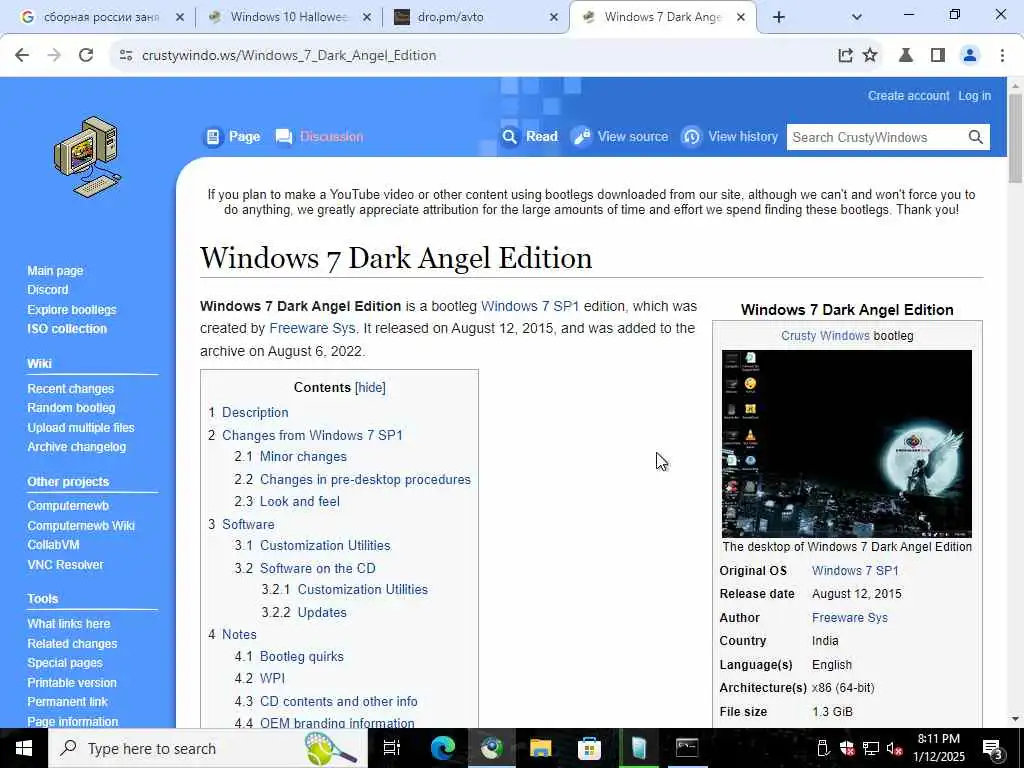Open CollabVM sidebar link
The height and width of the screenshot is (768, 1024).
point(54,545)
